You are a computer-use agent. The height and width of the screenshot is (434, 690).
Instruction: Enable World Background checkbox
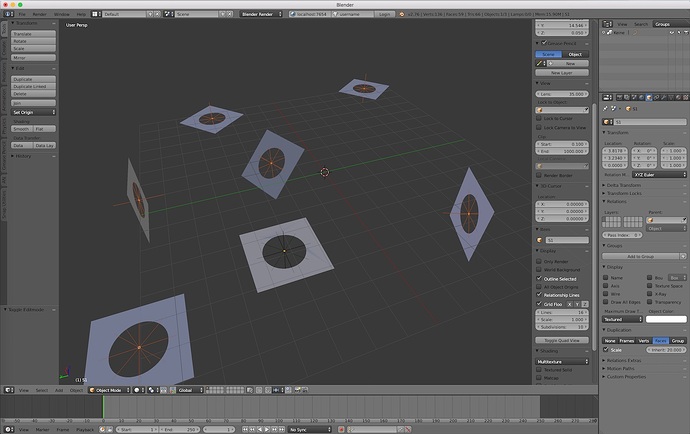point(539,269)
